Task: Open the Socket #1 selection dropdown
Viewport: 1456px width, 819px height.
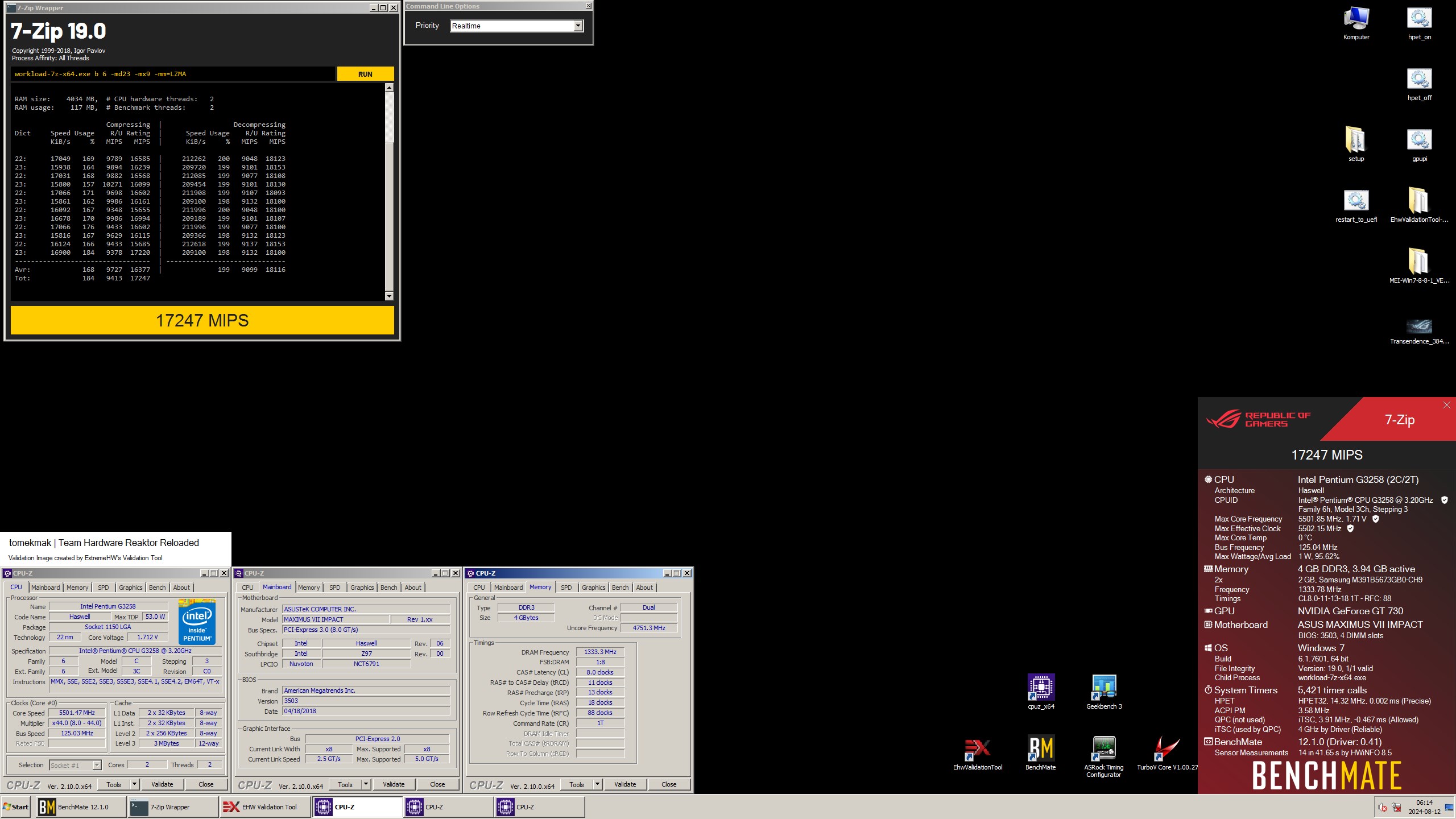Action: click(x=75, y=765)
